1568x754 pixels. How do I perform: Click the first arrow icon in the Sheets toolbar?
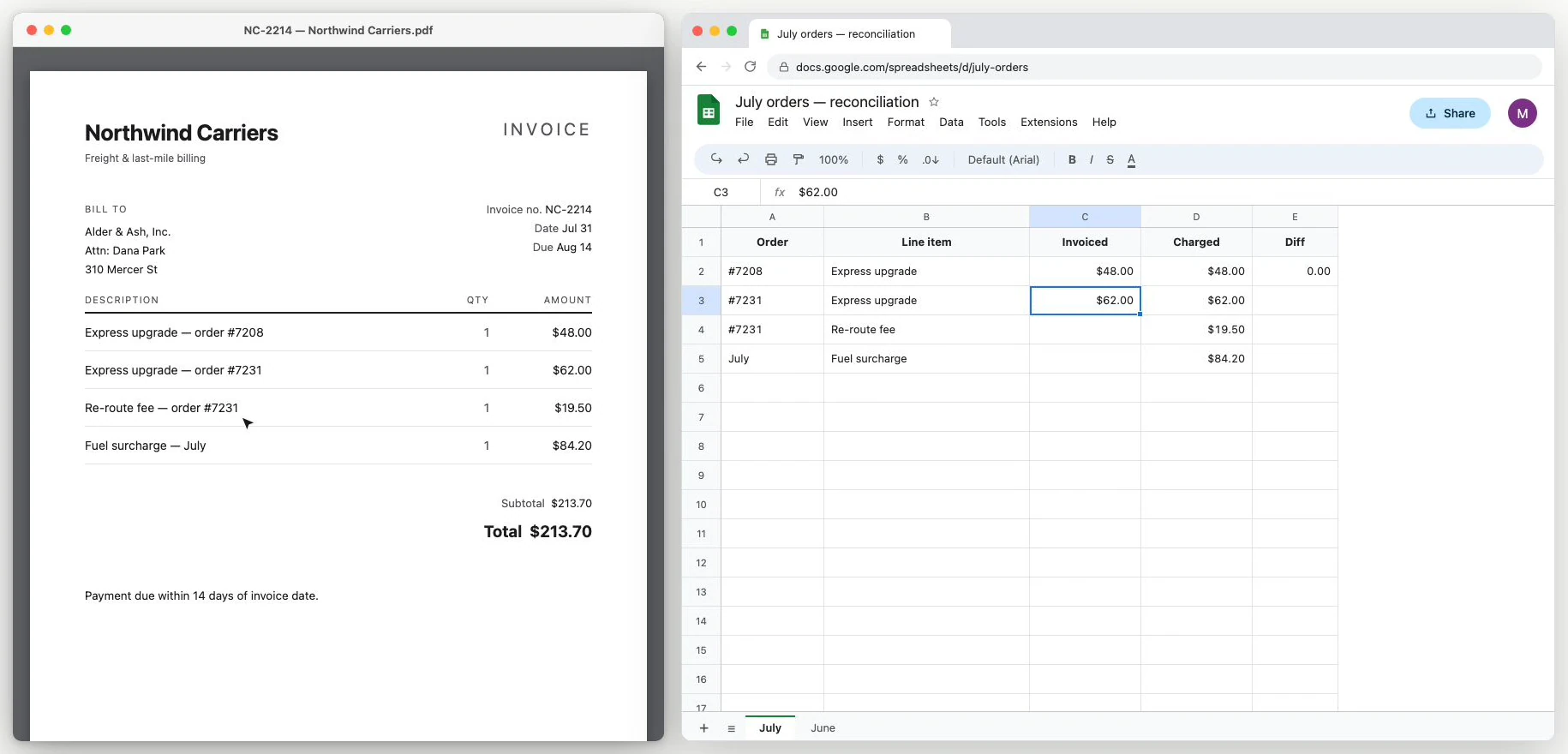[x=716, y=159]
